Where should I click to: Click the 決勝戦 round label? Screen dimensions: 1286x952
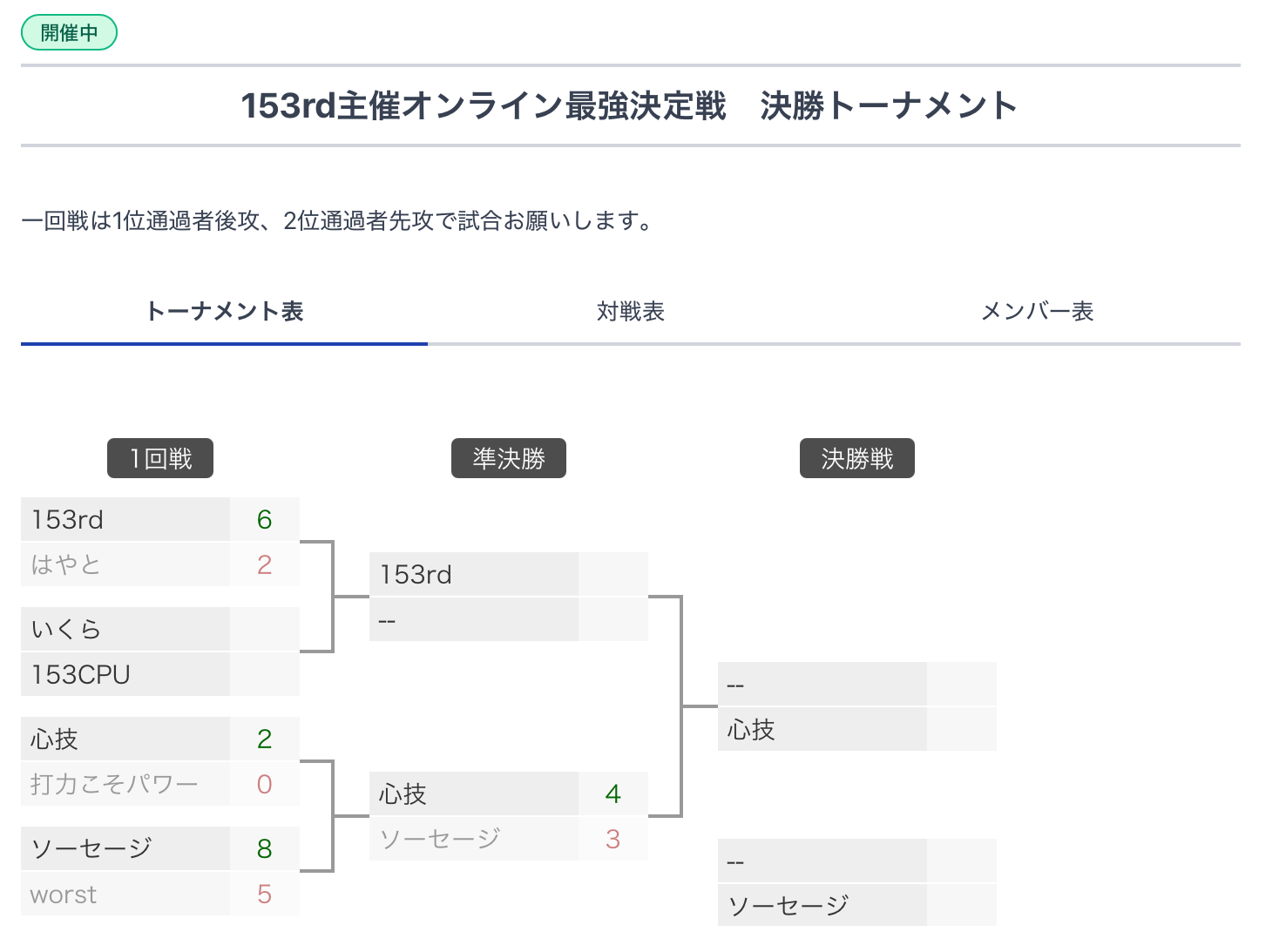click(857, 458)
